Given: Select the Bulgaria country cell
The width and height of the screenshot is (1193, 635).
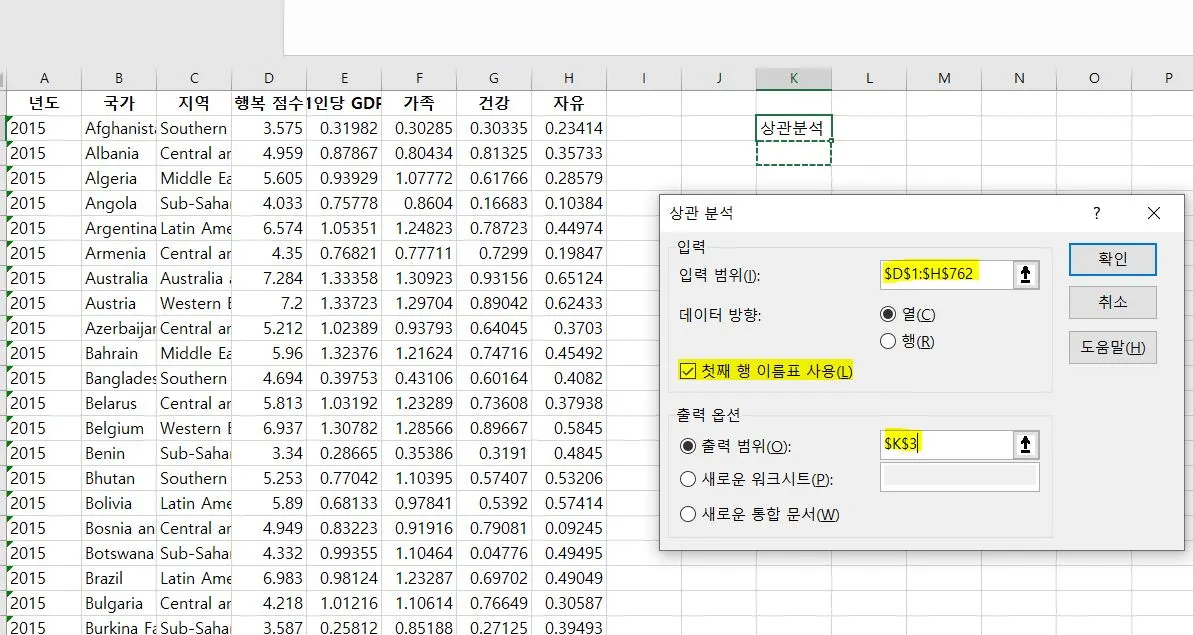Looking at the screenshot, I should tap(119, 603).
